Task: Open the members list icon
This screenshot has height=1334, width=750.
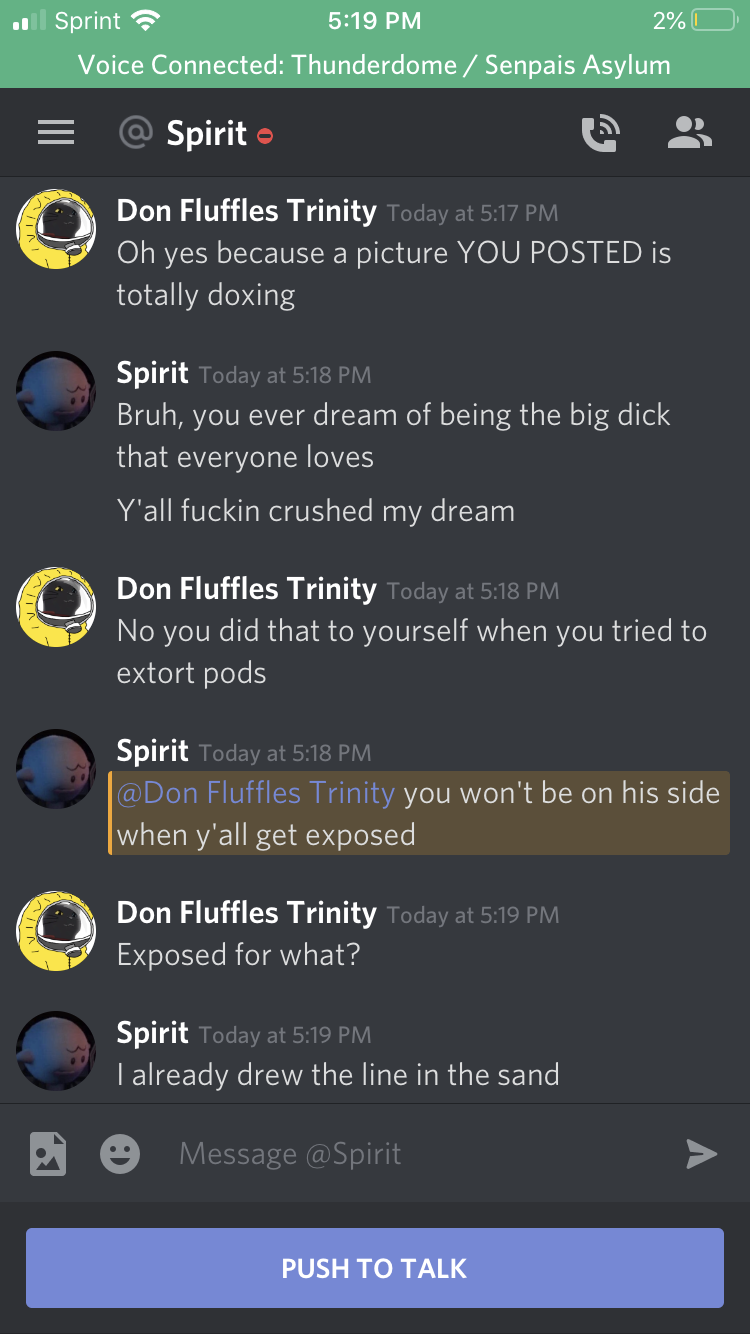Action: click(x=690, y=133)
